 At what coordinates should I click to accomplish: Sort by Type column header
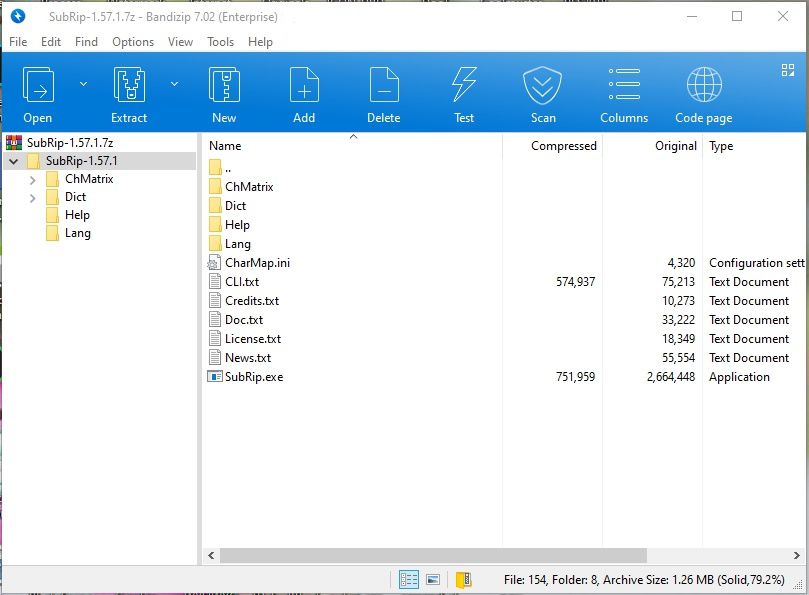[x=721, y=146]
